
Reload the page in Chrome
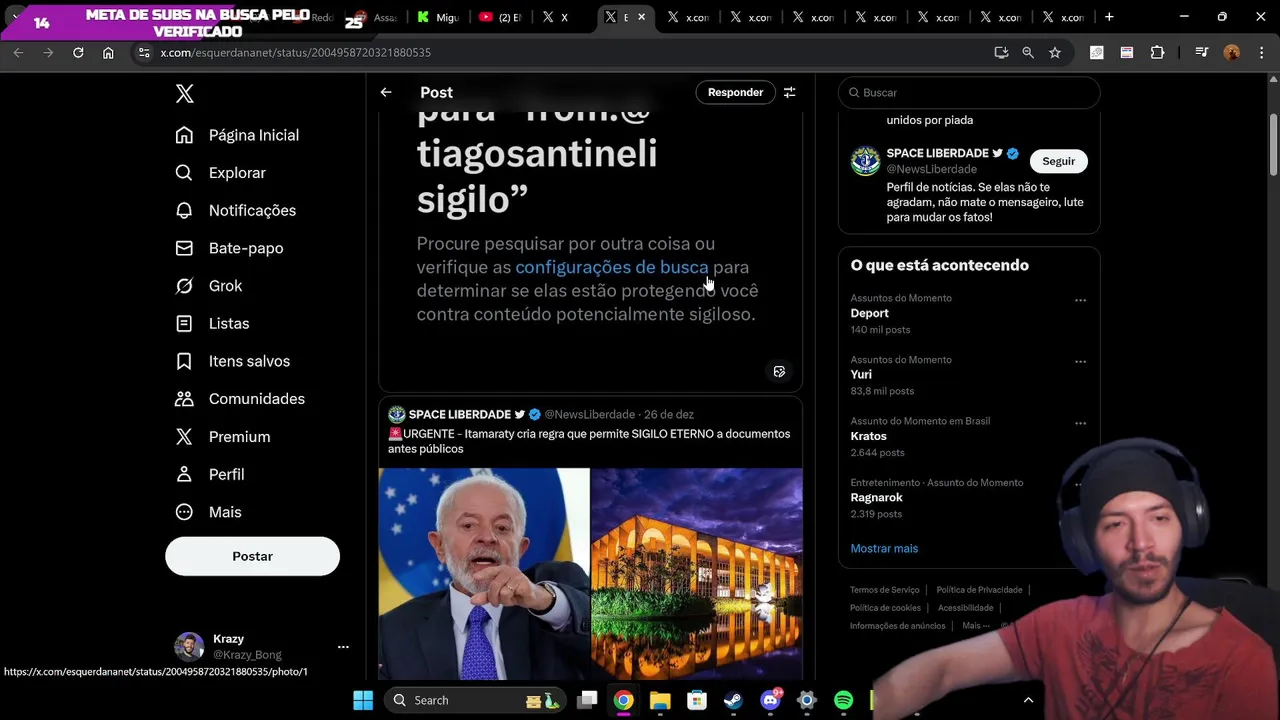[78, 52]
